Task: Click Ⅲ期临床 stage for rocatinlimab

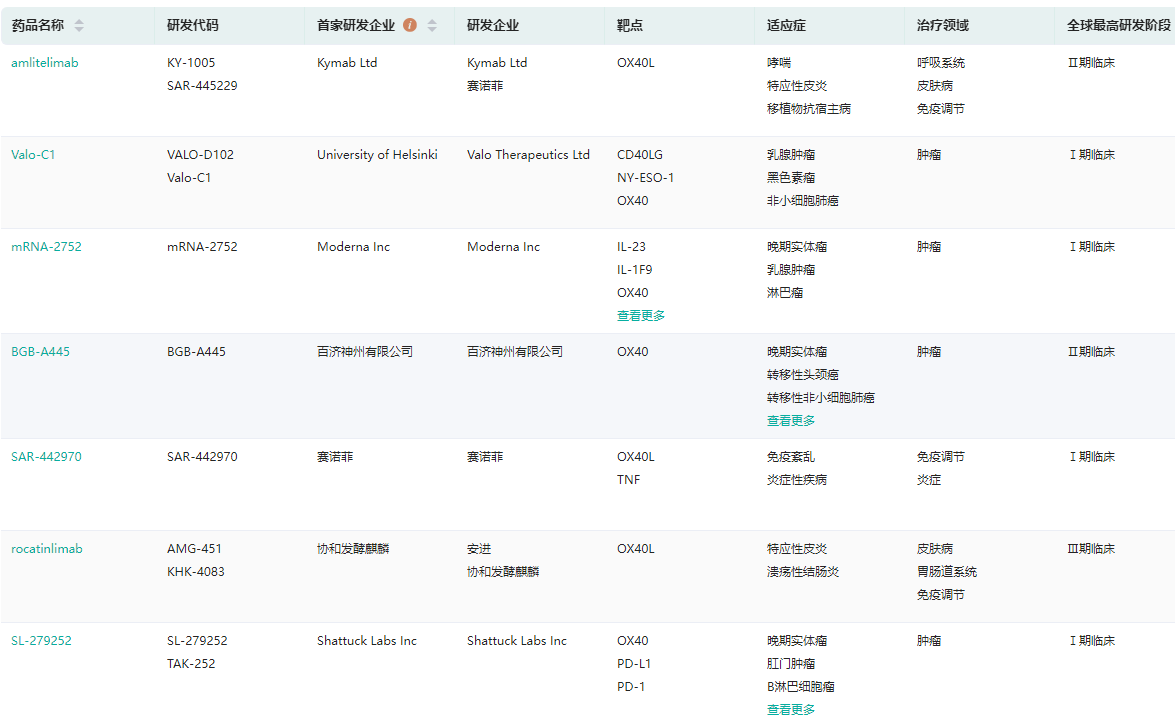Action: 1091,549
